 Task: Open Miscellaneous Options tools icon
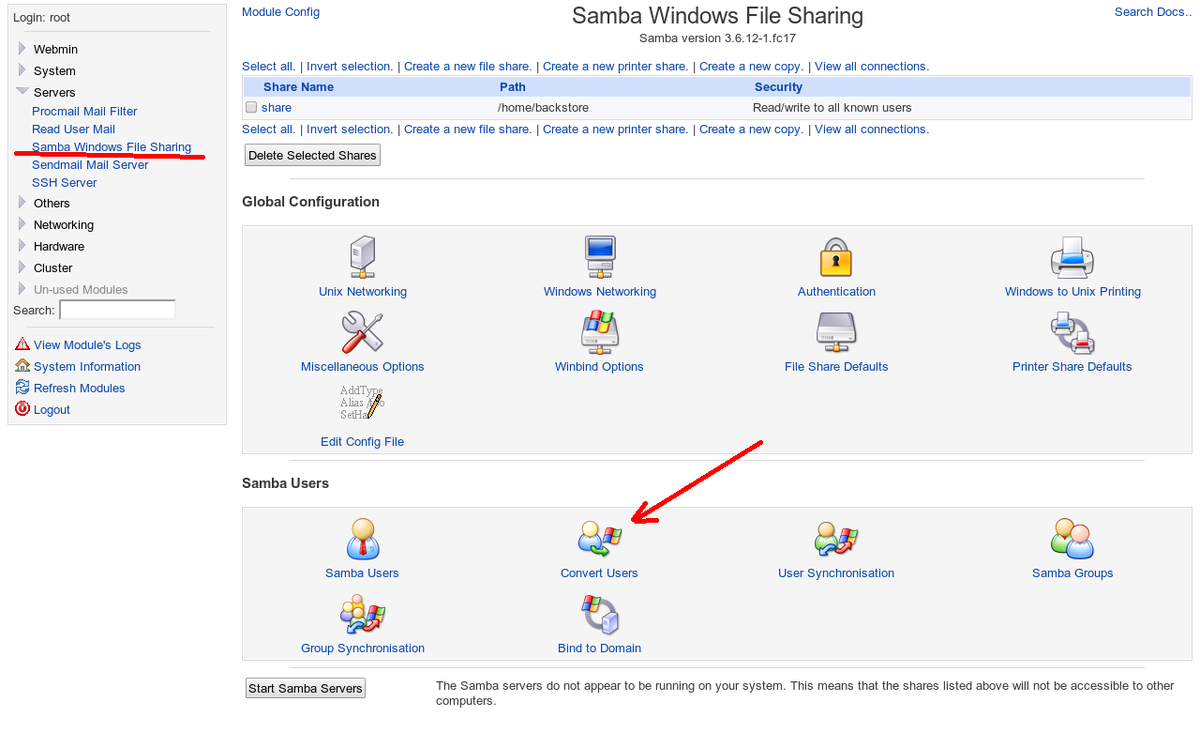click(362, 332)
